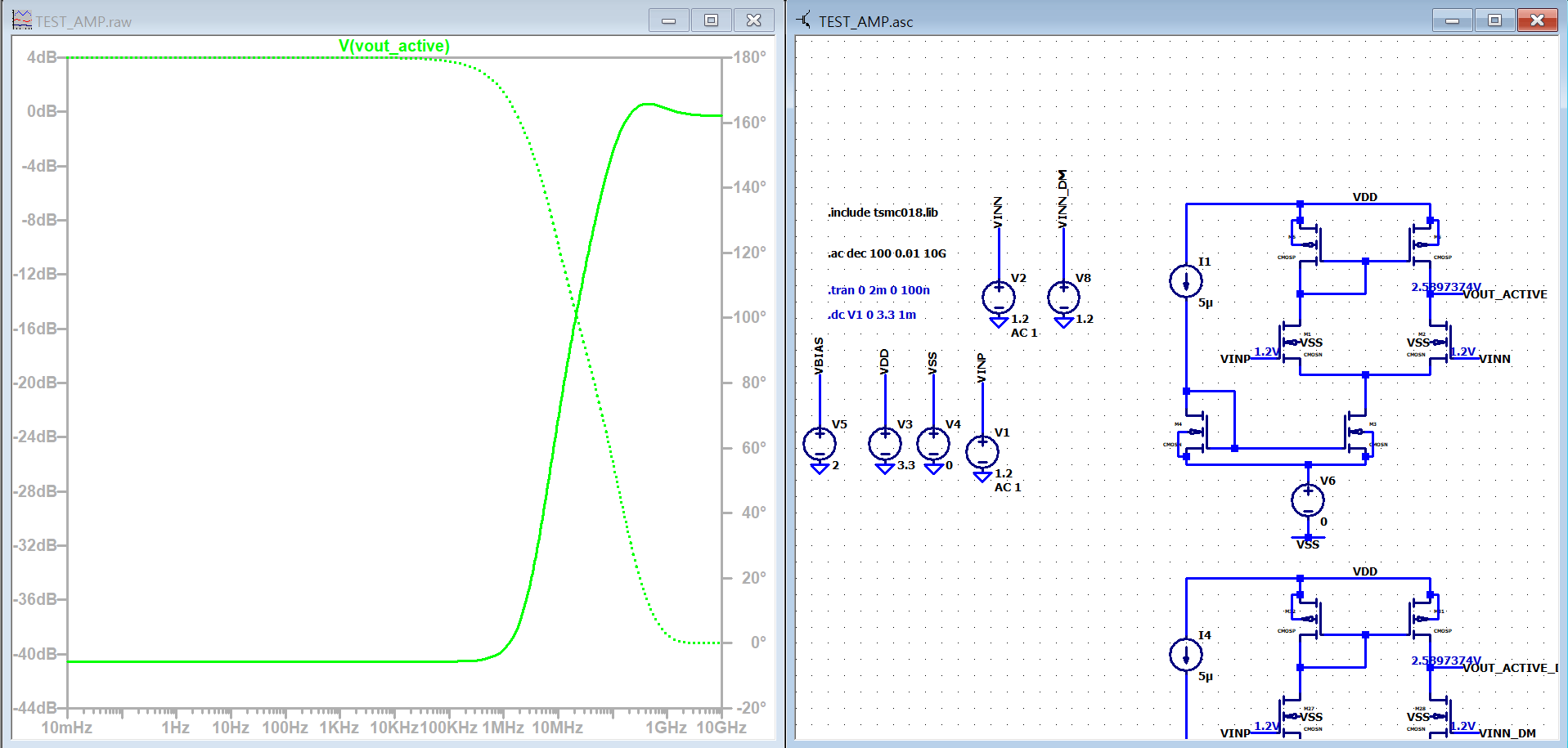Maximize the TEST_AMP.asc schematic window
Viewport: 1568px width, 748px height.
tap(1495, 20)
